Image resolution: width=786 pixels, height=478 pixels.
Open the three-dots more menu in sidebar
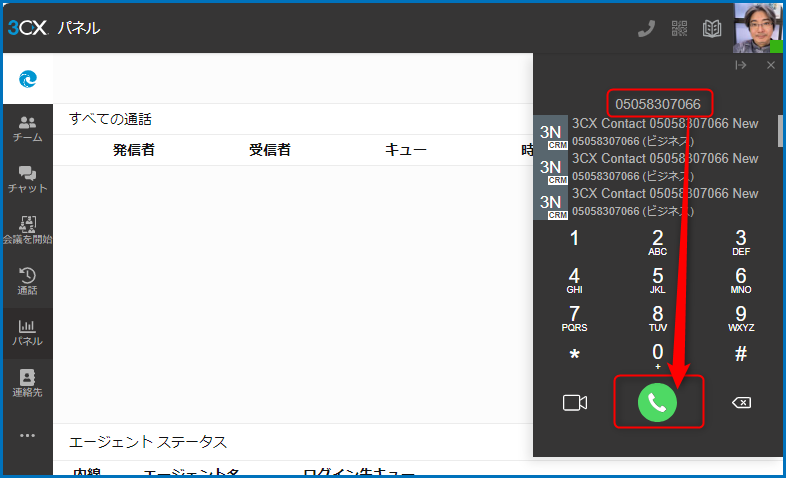click(28, 435)
